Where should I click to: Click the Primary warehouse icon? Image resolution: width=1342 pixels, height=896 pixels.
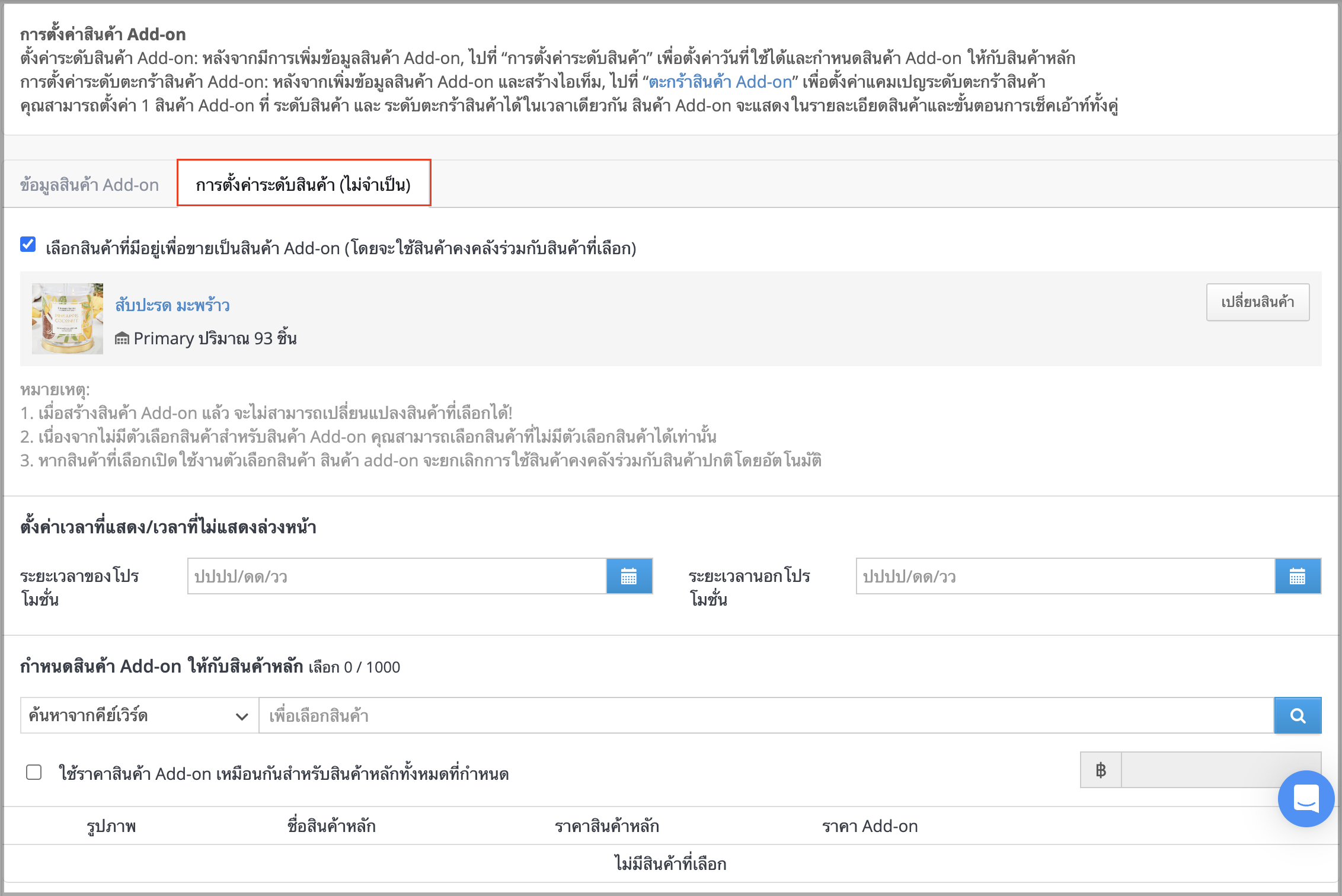click(122, 338)
